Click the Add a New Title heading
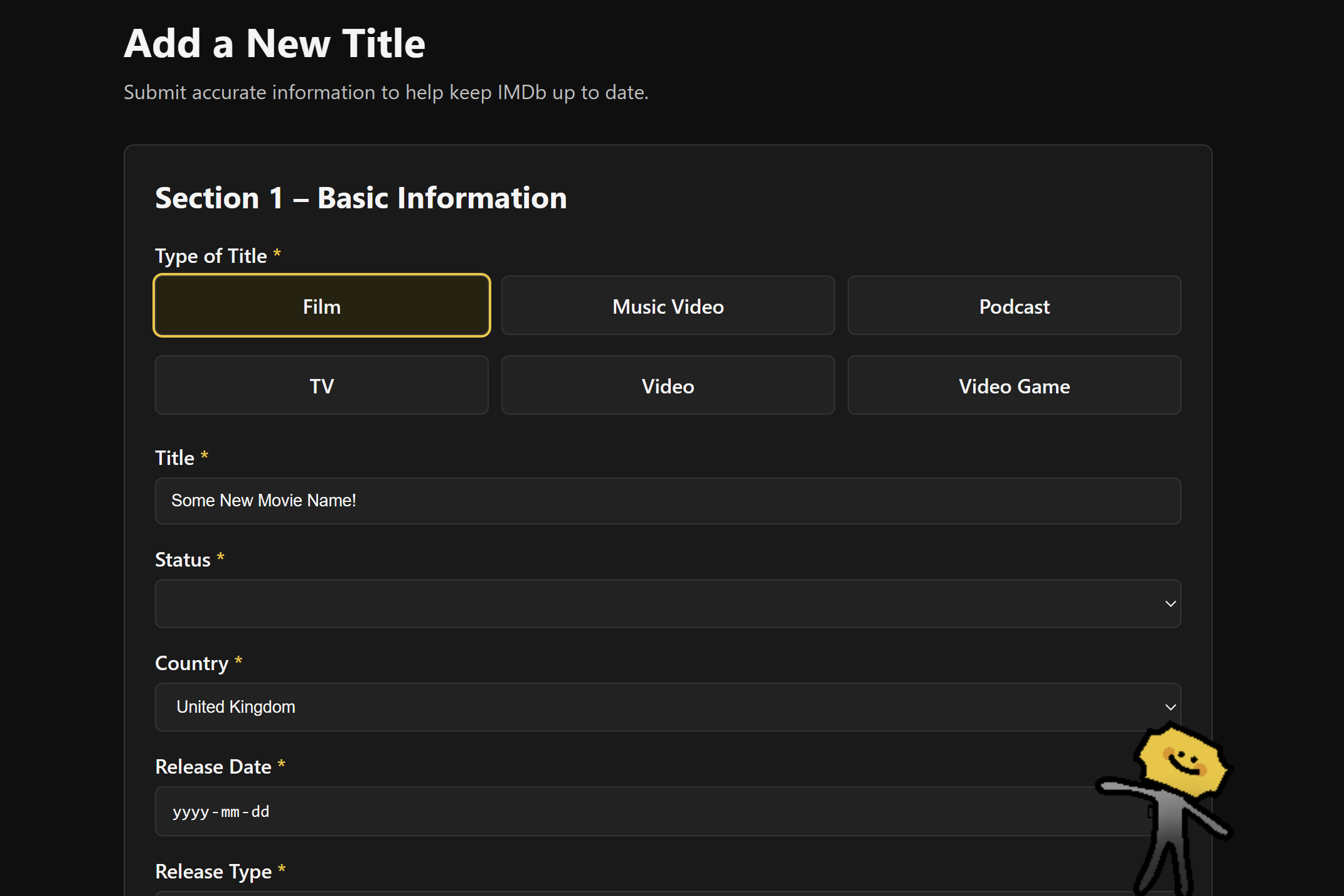 pyautogui.click(x=274, y=43)
